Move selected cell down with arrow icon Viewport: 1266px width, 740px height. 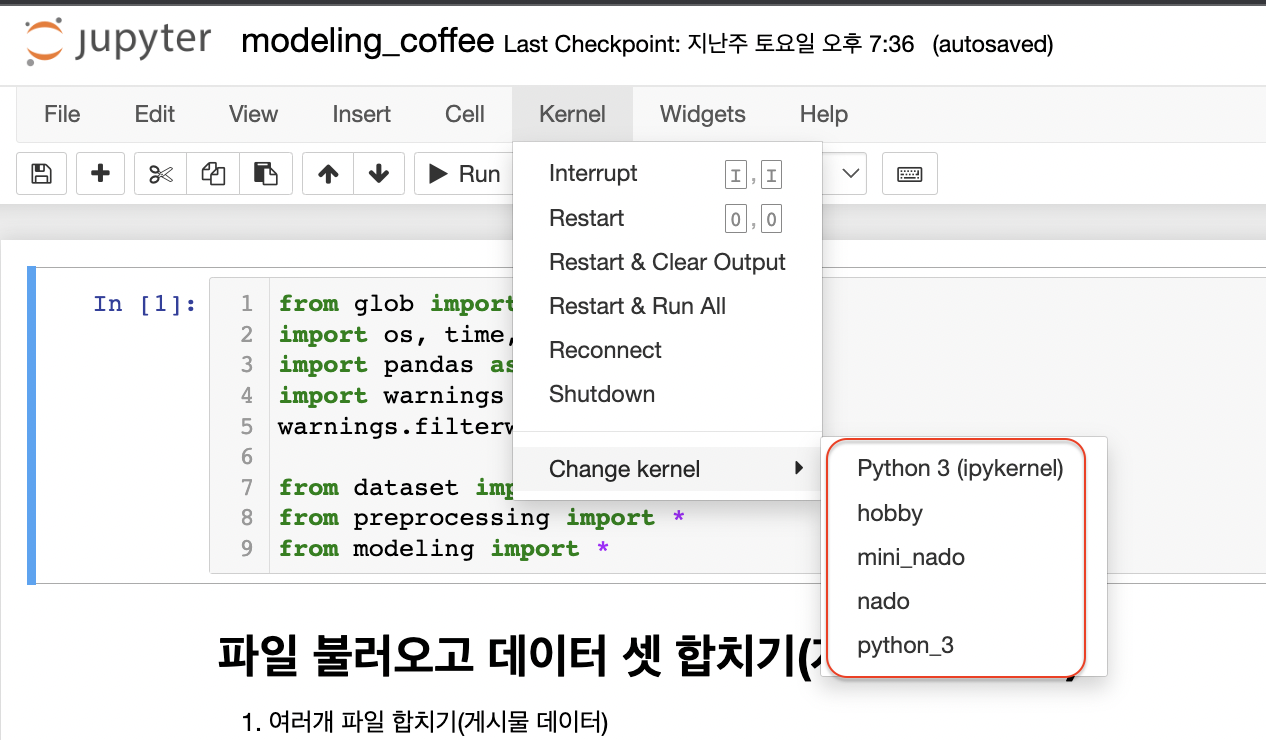point(379,173)
